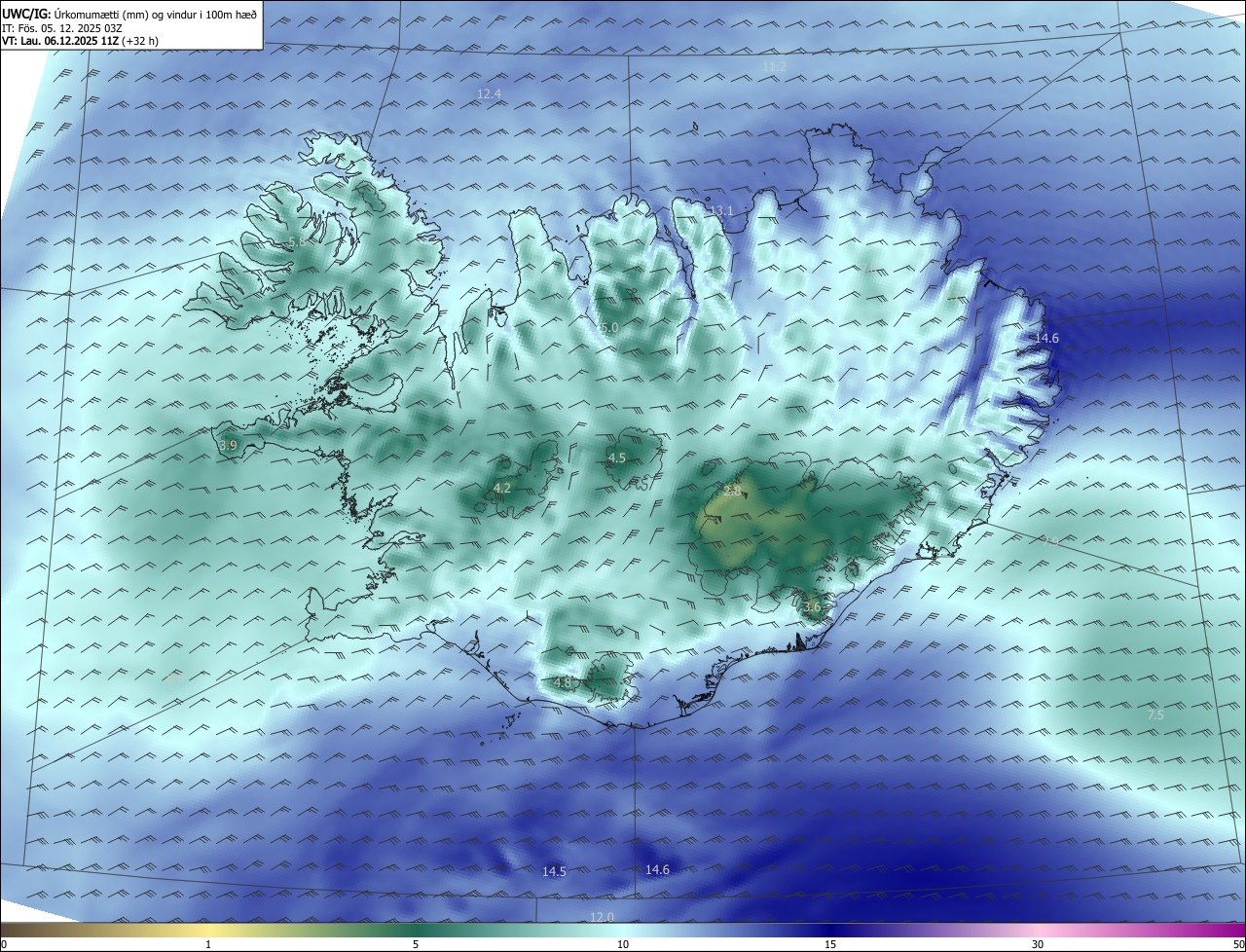Click the 5 tick on the color scale
The height and width of the screenshot is (952, 1246).
pos(416,944)
